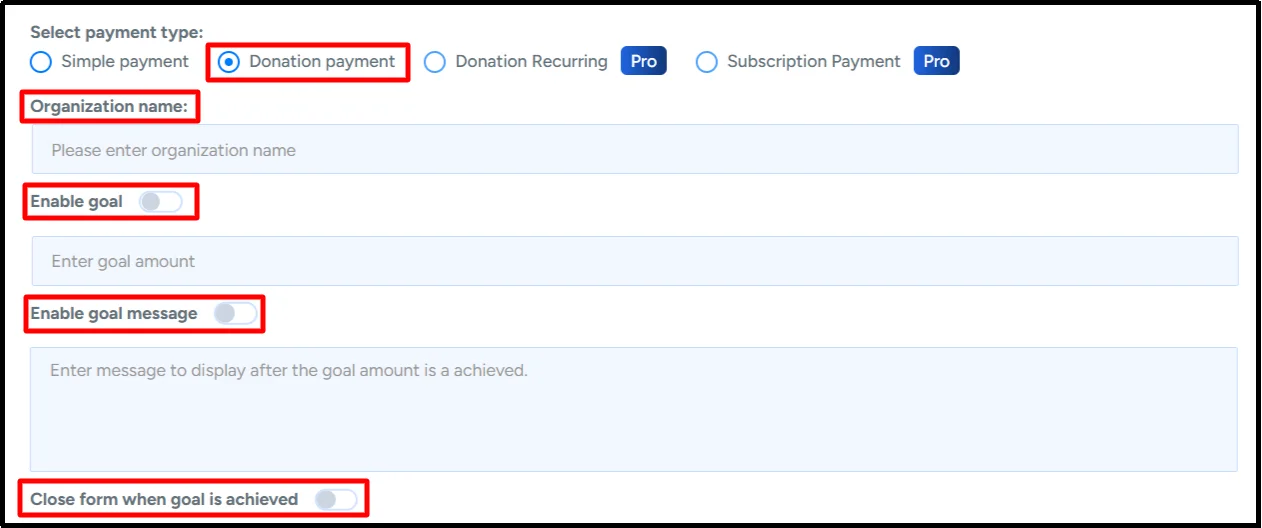
Task: Toggle Close form when goal is achieved
Action: click(336, 499)
